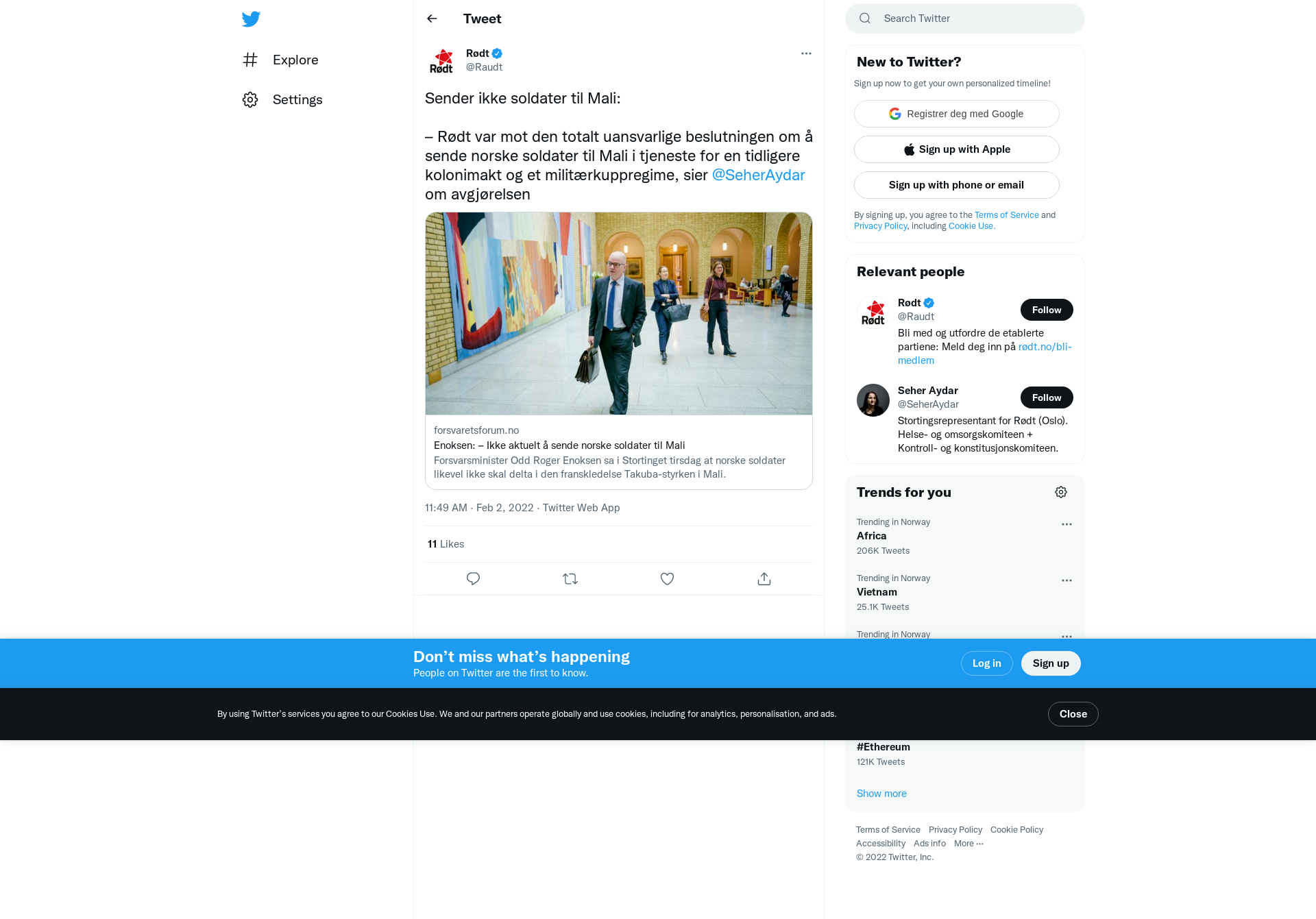
Task: Retweet the Rødt tweet
Action: [x=570, y=578]
